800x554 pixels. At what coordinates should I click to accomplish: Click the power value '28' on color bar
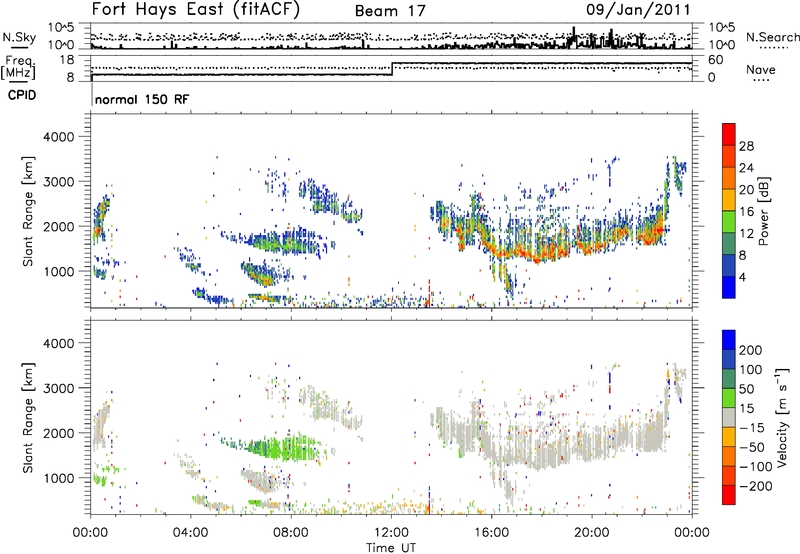pyautogui.click(x=746, y=146)
